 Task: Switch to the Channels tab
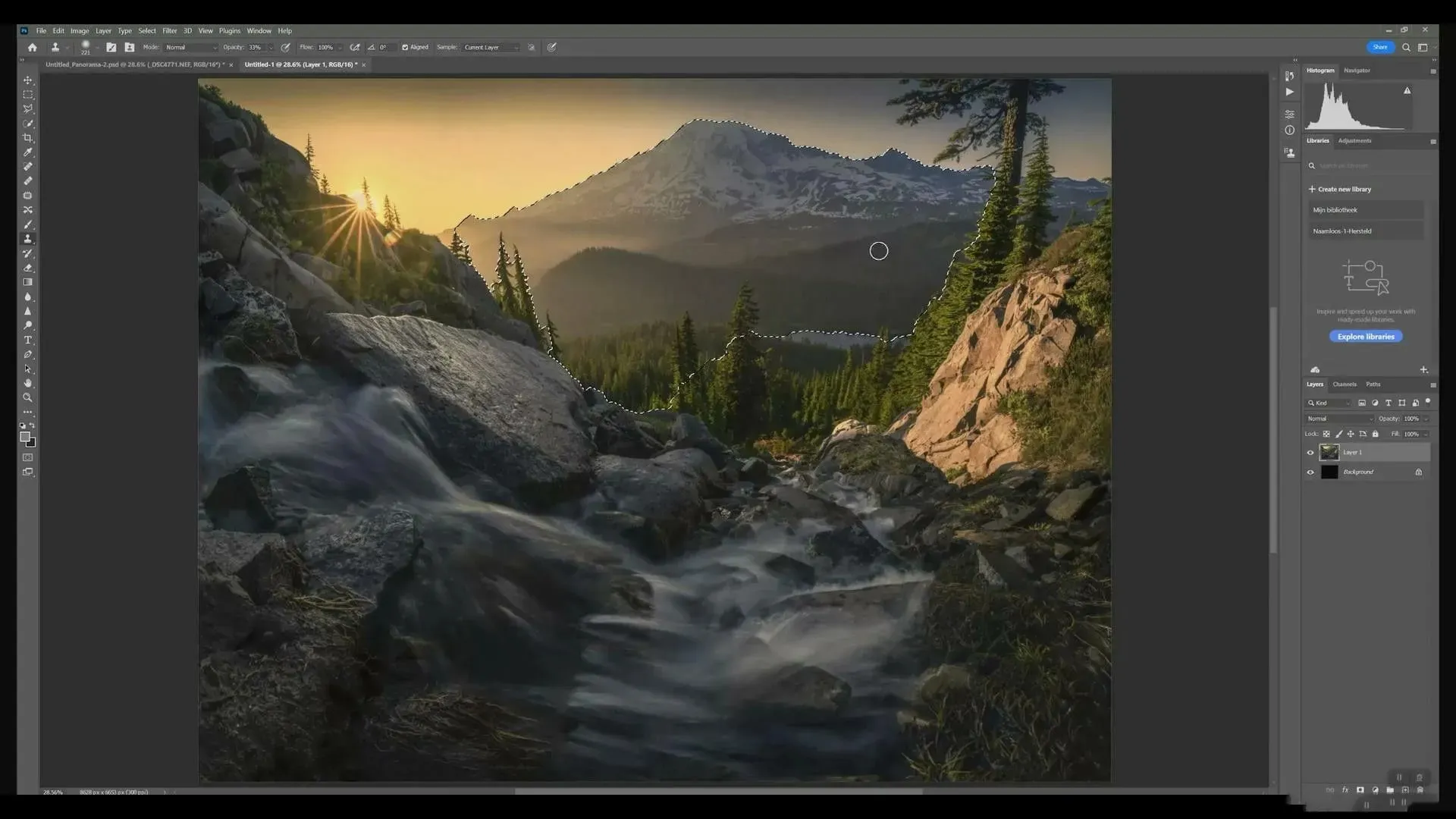coord(1344,384)
